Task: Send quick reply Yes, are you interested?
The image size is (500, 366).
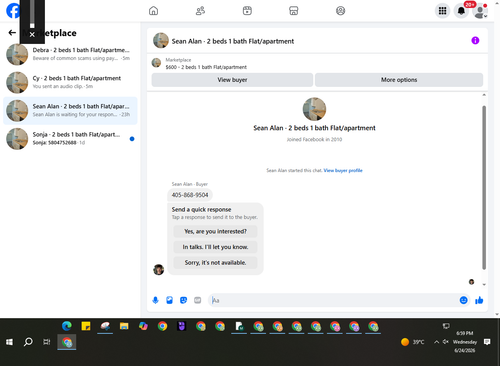Action: [x=215, y=231]
